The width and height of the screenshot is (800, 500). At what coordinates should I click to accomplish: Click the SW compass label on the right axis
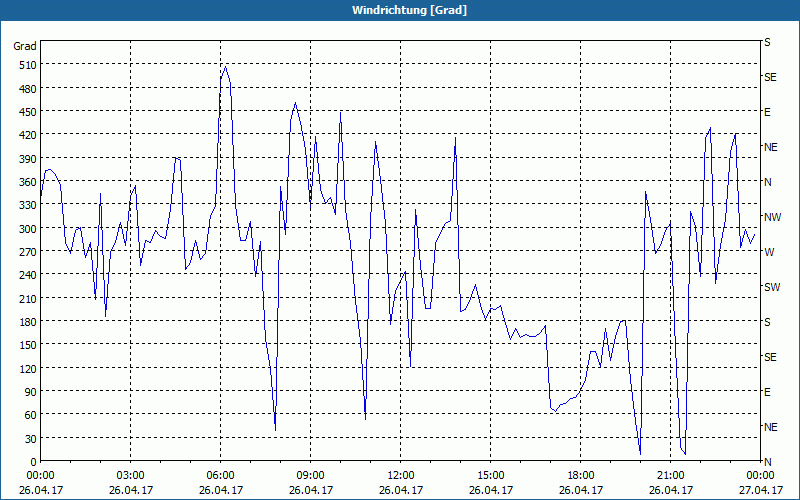click(x=772, y=287)
